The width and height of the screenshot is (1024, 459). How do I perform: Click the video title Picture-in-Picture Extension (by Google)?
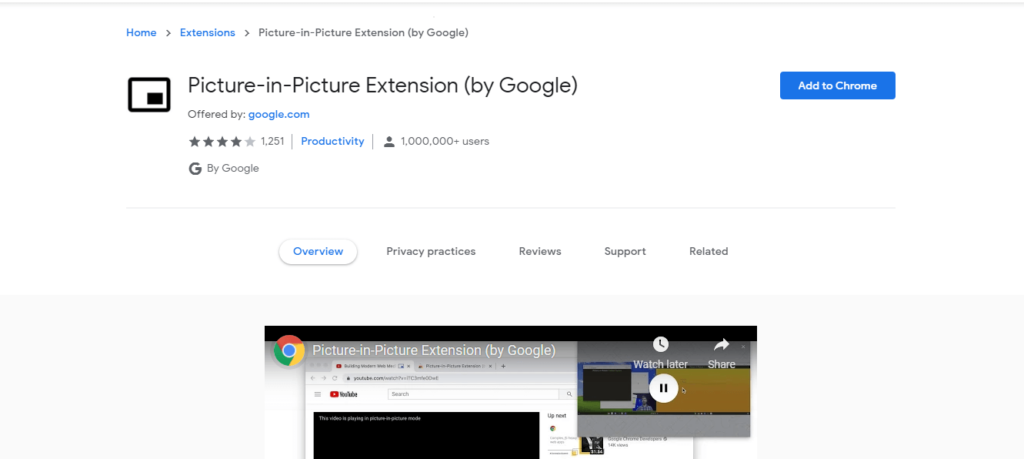pos(434,350)
